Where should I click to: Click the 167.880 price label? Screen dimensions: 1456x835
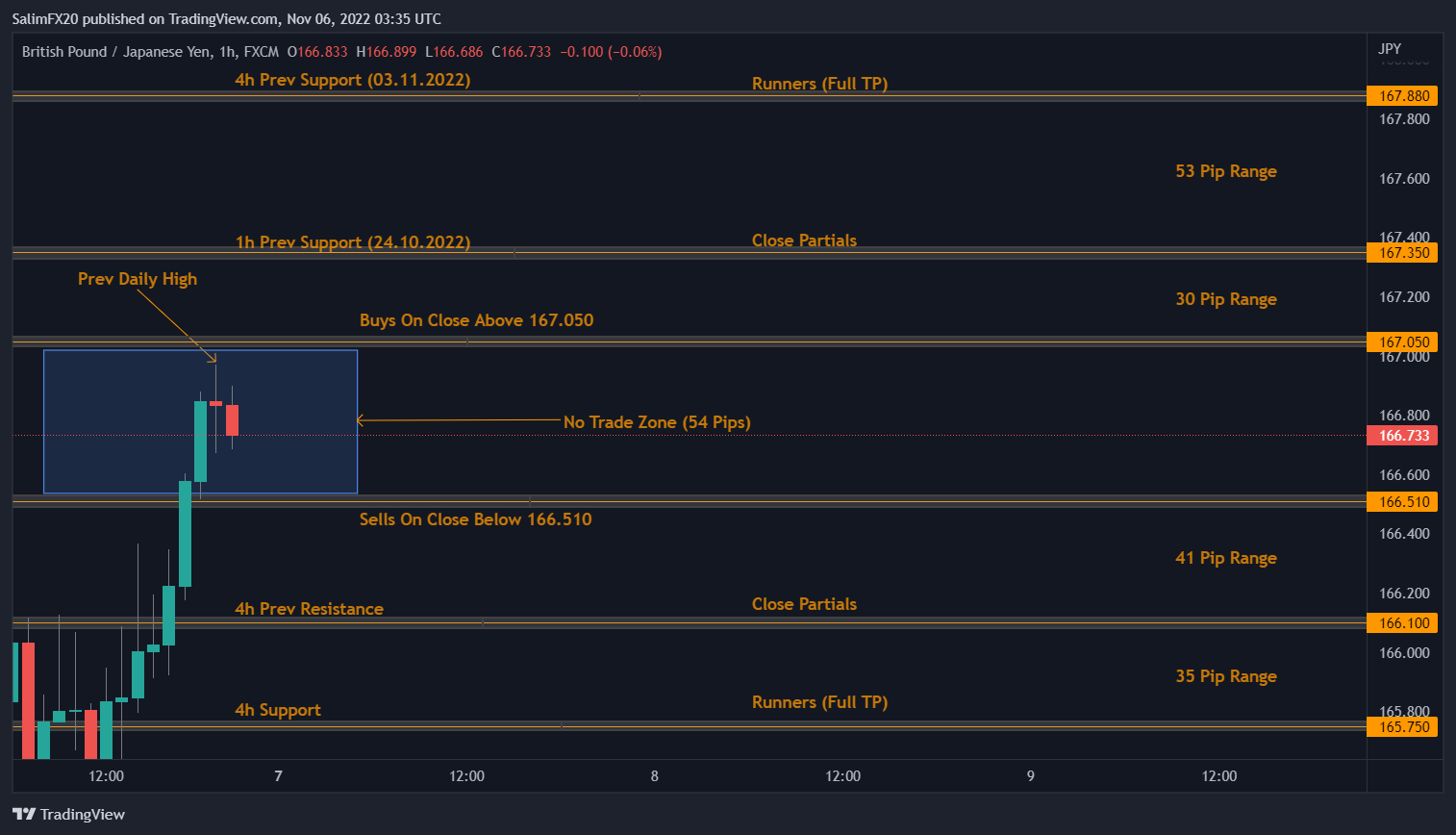(x=1403, y=96)
